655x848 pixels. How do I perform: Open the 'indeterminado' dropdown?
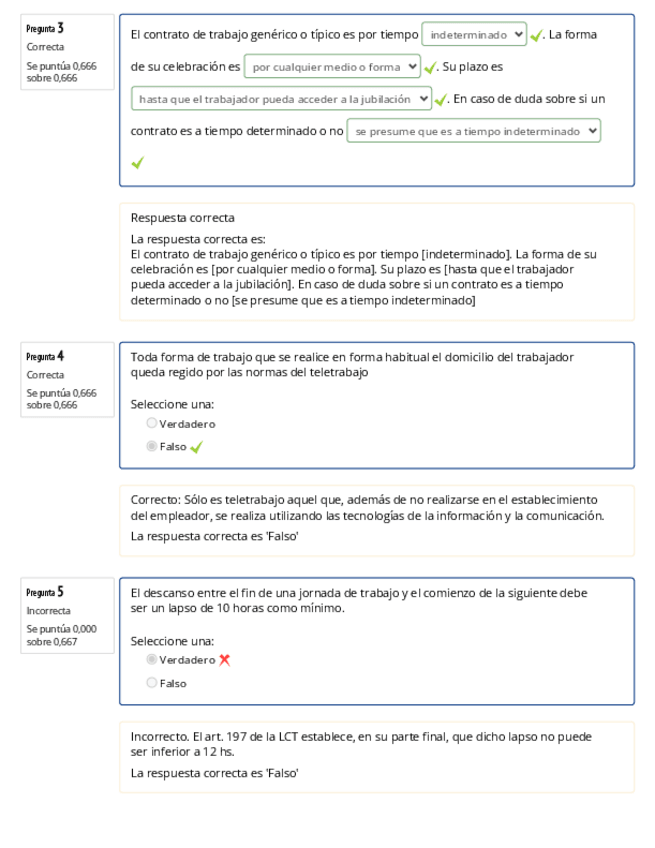[474, 35]
